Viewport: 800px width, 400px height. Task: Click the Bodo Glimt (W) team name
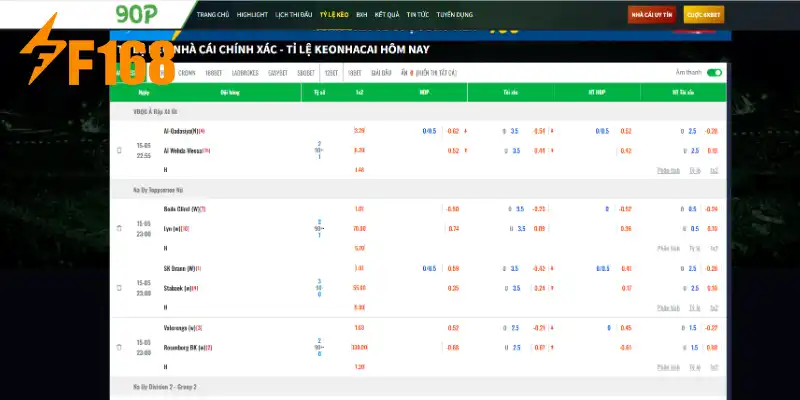pos(181,209)
